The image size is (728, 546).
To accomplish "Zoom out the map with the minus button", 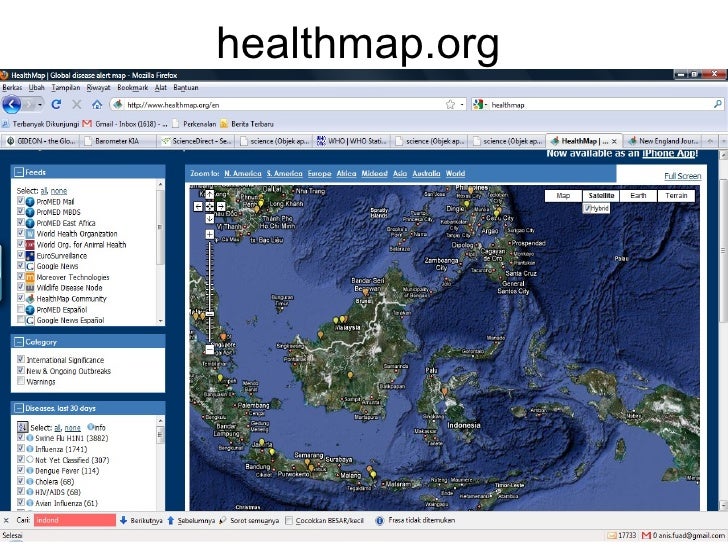I will click(209, 349).
